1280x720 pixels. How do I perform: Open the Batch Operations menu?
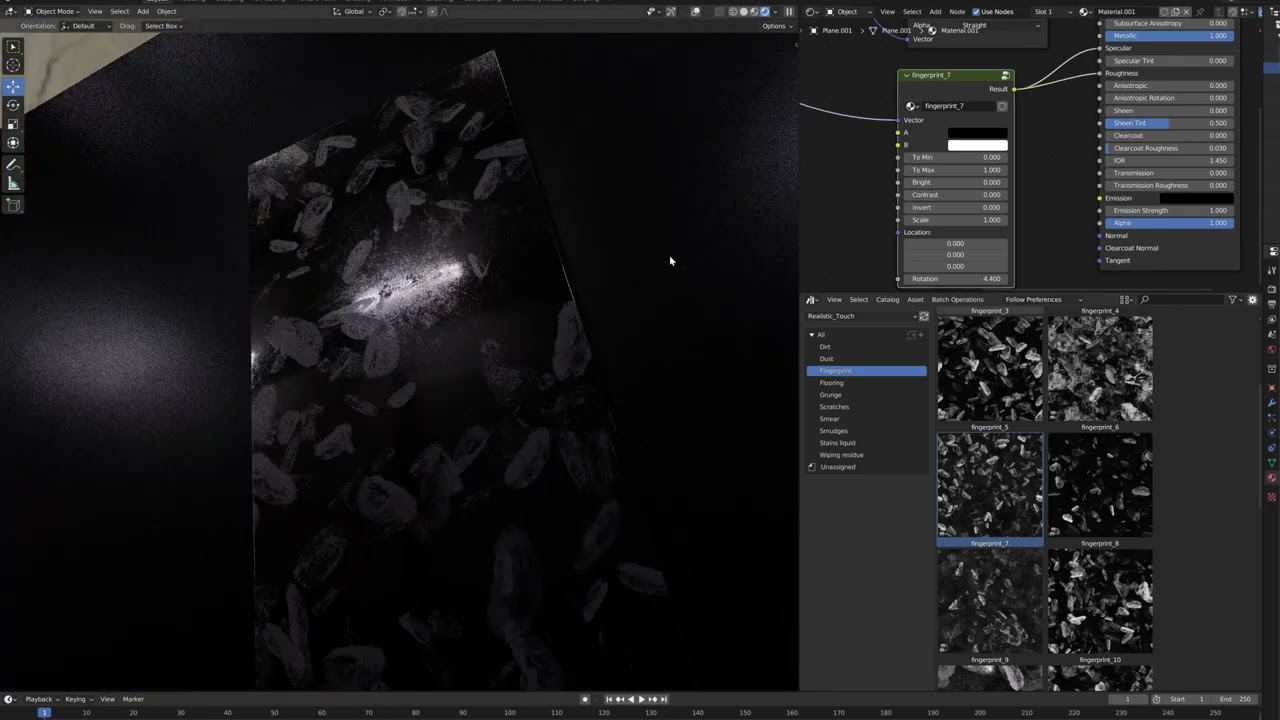(957, 300)
